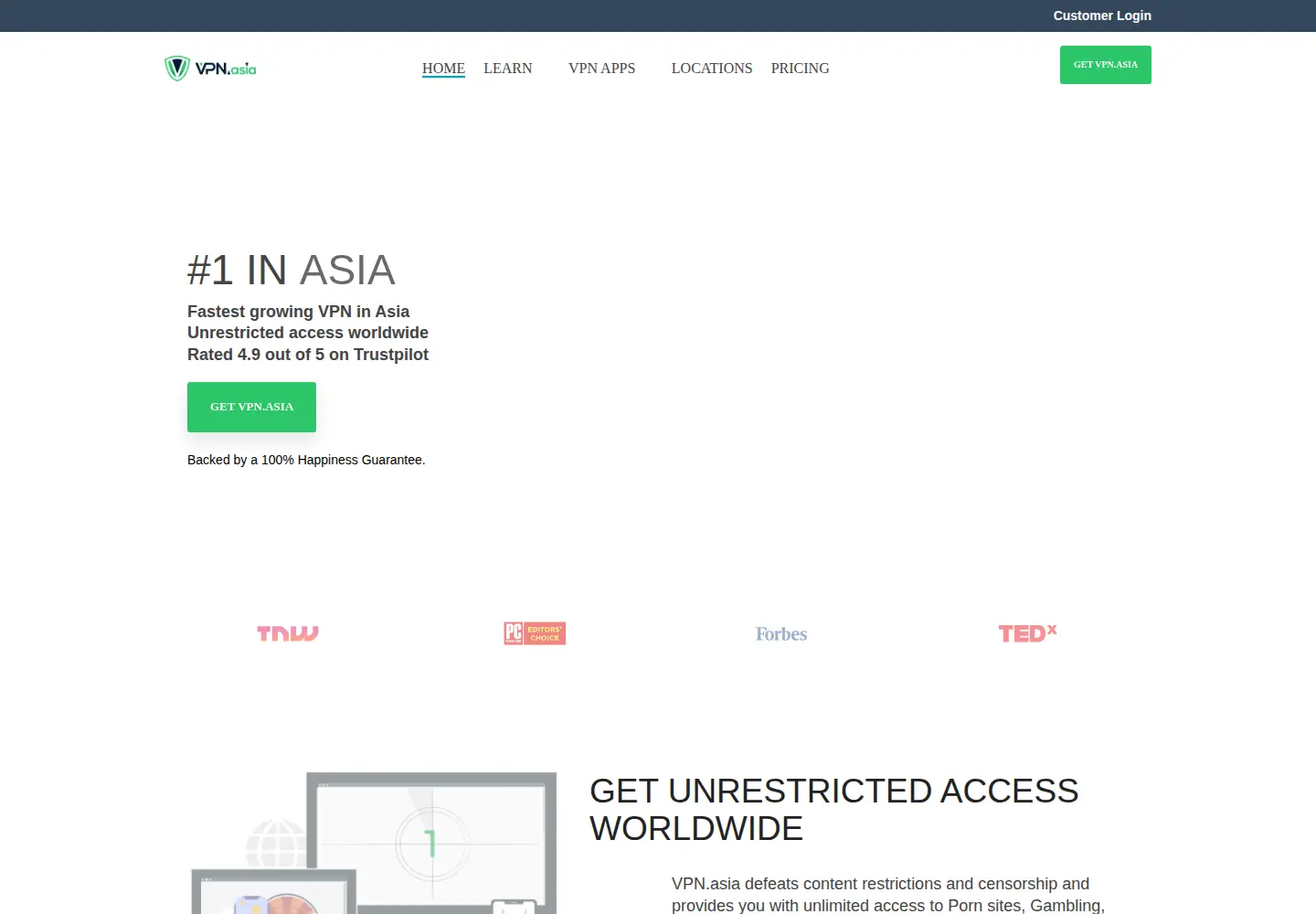Image resolution: width=1316 pixels, height=914 pixels.
Task: Open the PRICING page
Action: coord(801,69)
